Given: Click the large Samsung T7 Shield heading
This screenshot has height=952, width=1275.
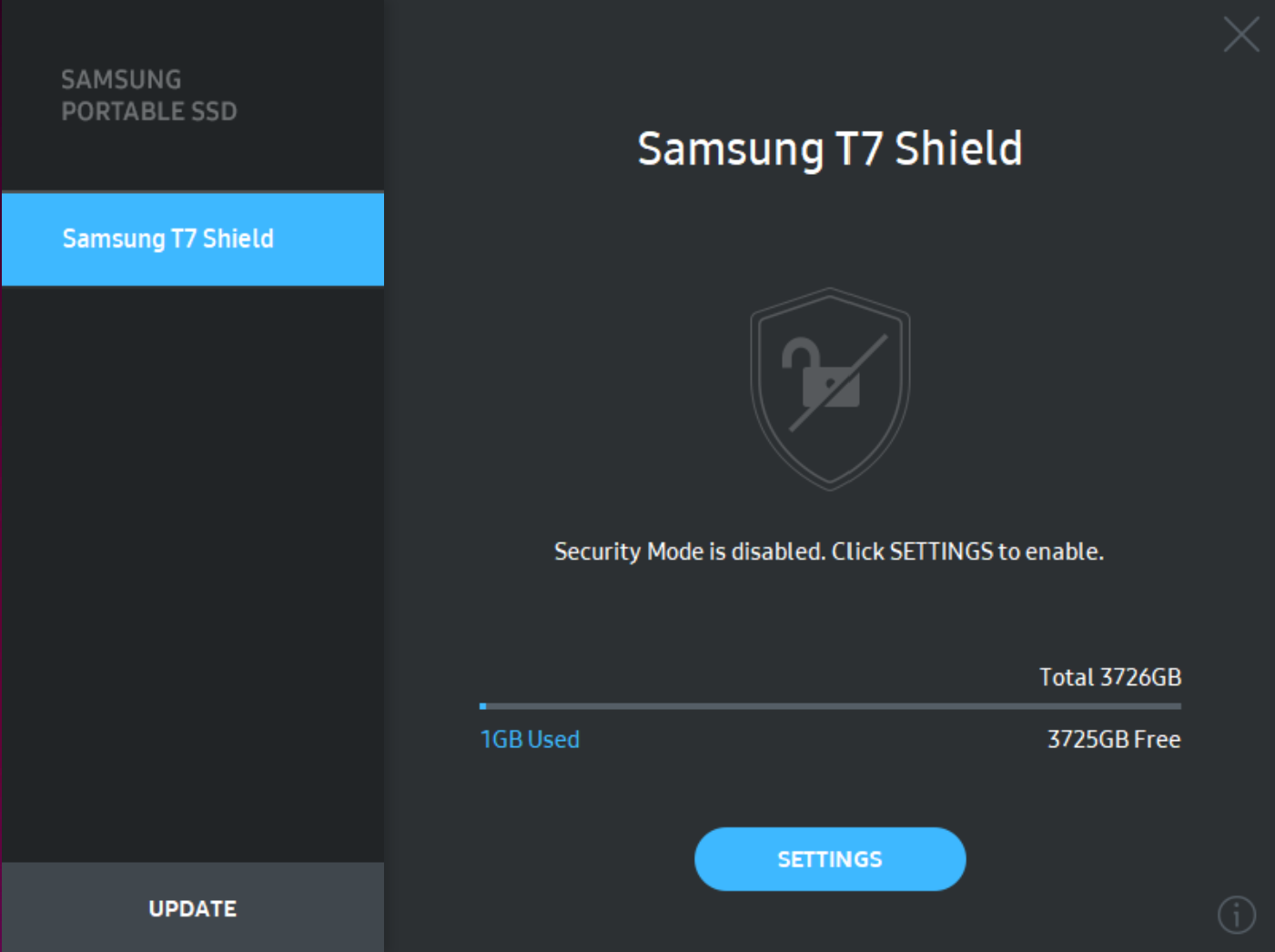Looking at the screenshot, I should [829, 148].
